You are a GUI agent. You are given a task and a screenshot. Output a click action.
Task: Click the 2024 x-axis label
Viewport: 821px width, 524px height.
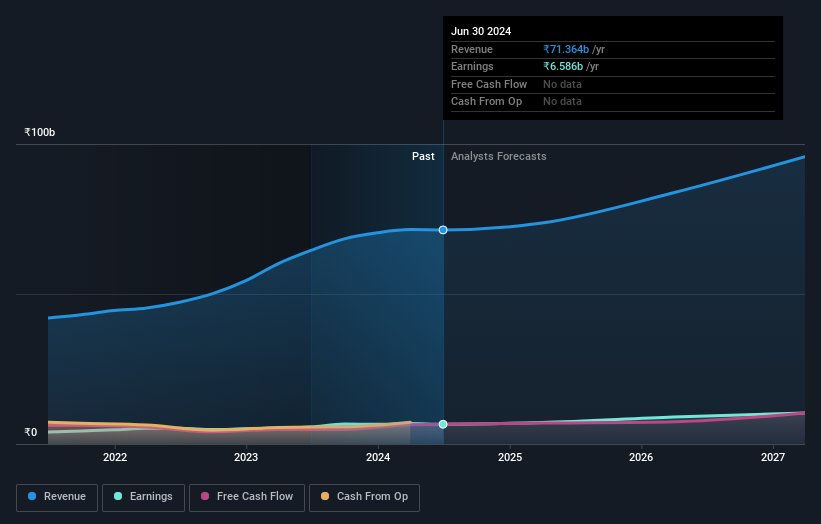coord(378,458)
